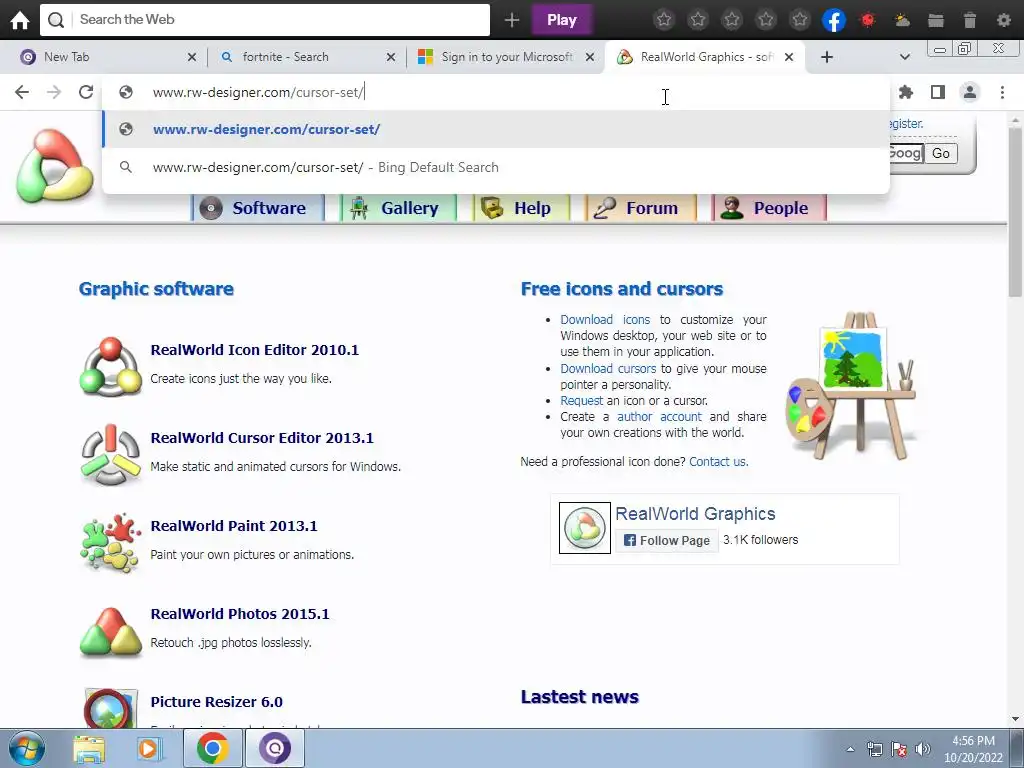Open the browser three-dot menu
Viewport: 1024px width, 768px height.
pyautogui.click(x=1002, y=92)
